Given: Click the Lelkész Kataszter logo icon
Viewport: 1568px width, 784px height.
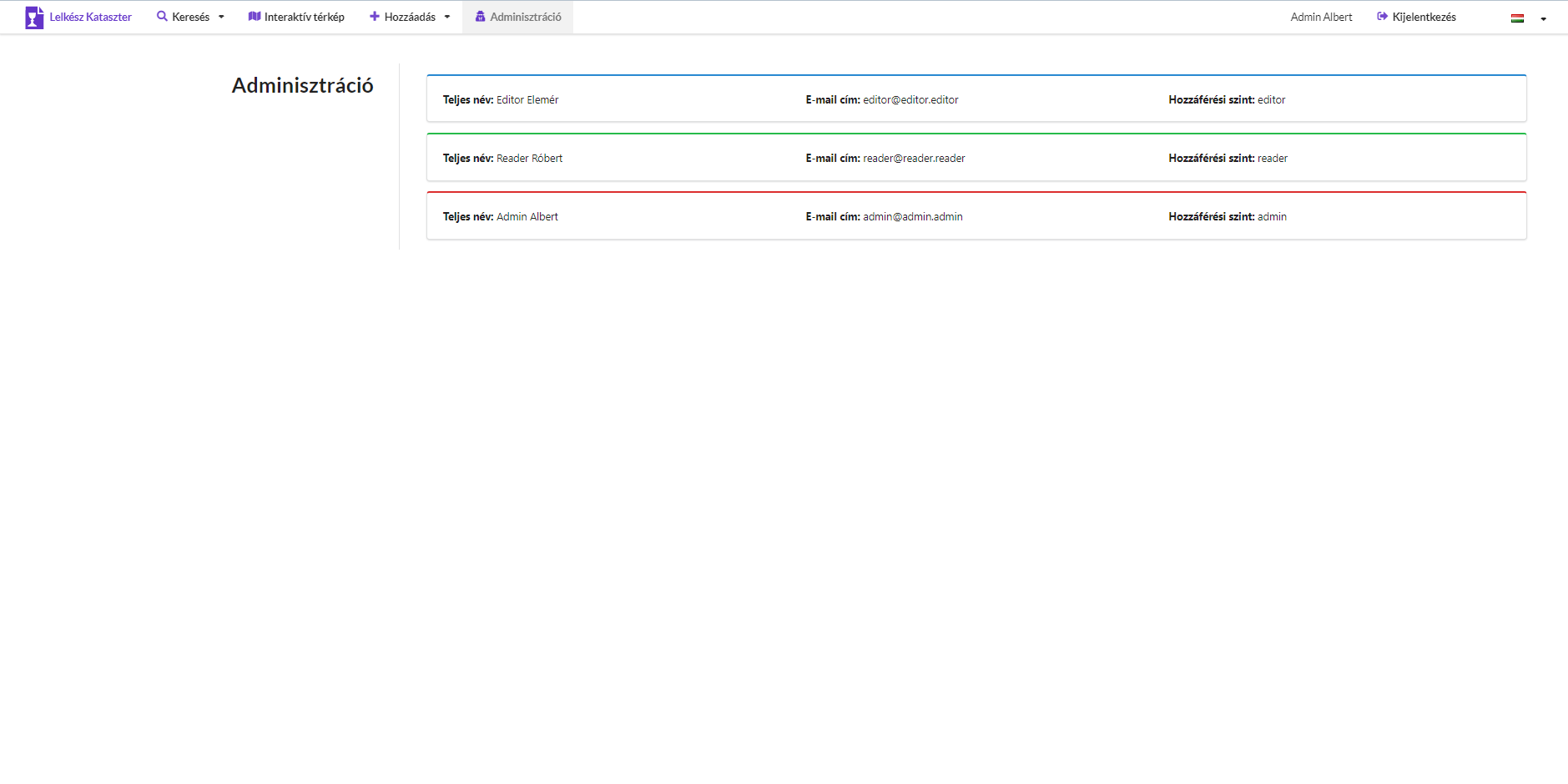Looking at the screenshot, I should (x=34, y=18).
